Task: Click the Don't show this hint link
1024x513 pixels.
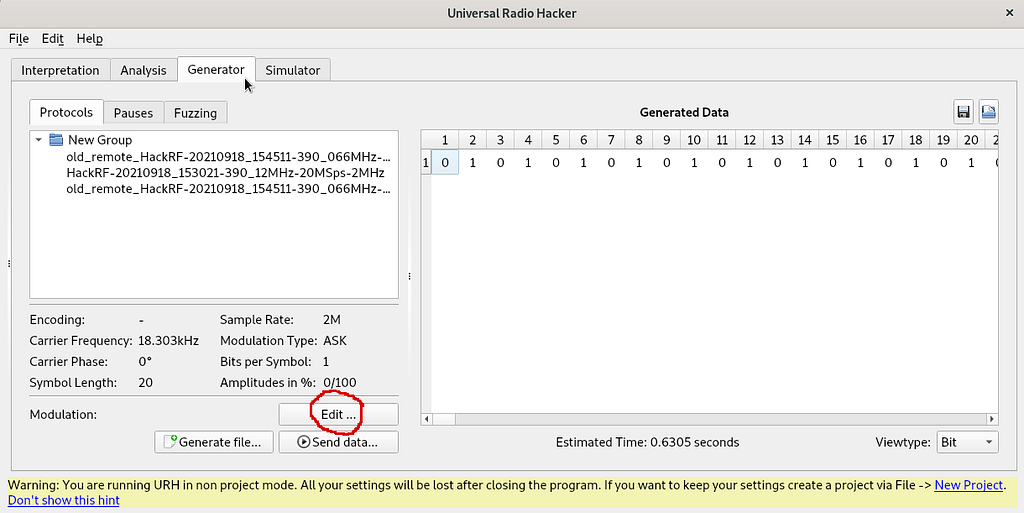Action: pos(63,500)
